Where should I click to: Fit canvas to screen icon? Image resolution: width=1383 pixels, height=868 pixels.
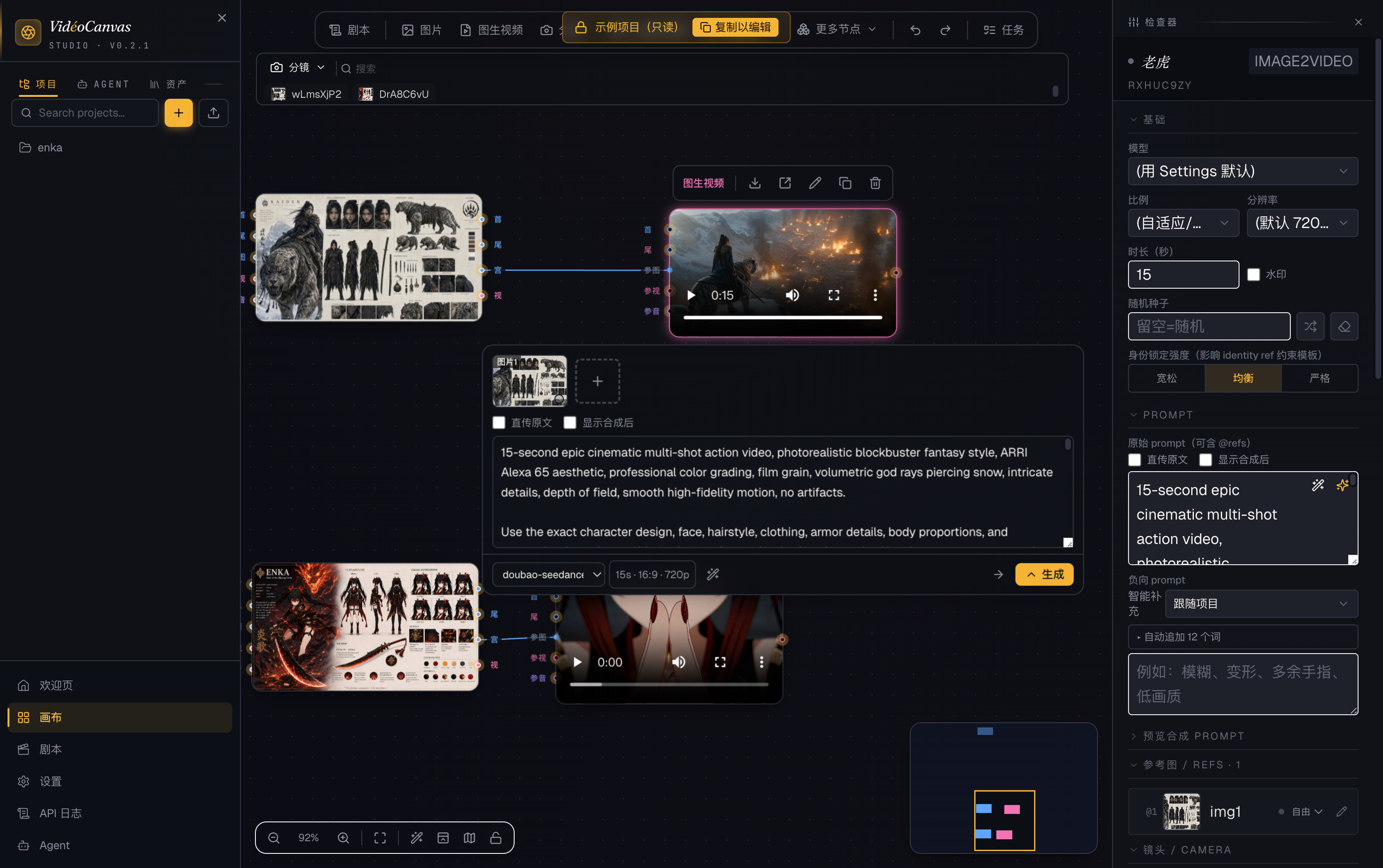(380, 837)
